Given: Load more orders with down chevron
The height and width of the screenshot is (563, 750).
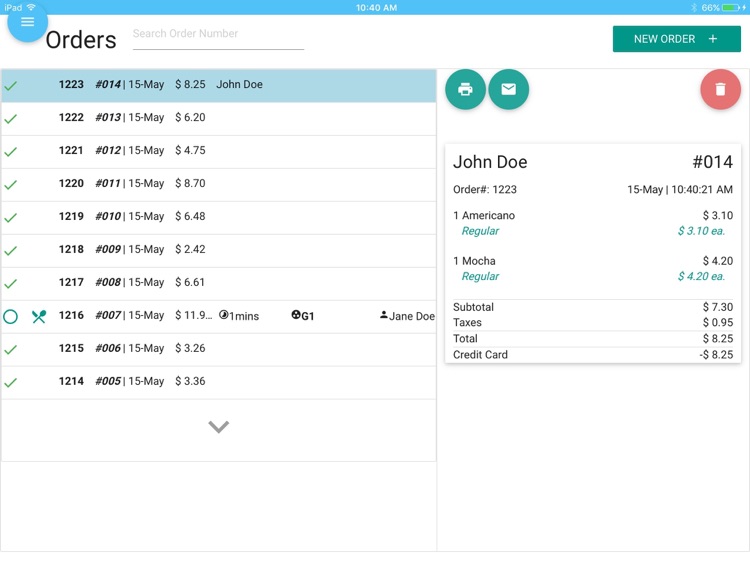Looking at the screenshot, I should tap(219, 426).
